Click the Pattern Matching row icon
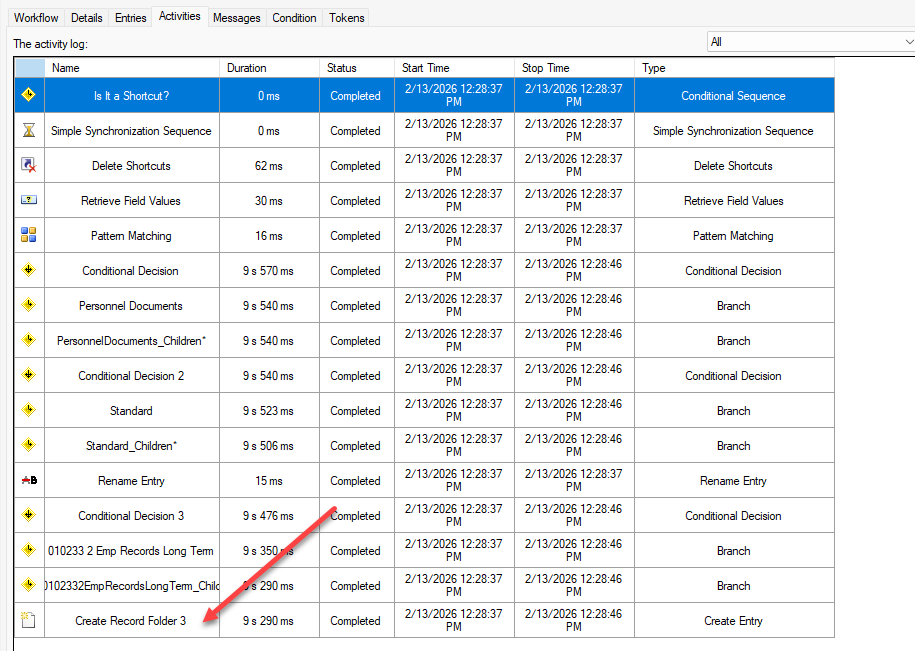The height and width of the screenshot is (651, 915). click(29, 236)
